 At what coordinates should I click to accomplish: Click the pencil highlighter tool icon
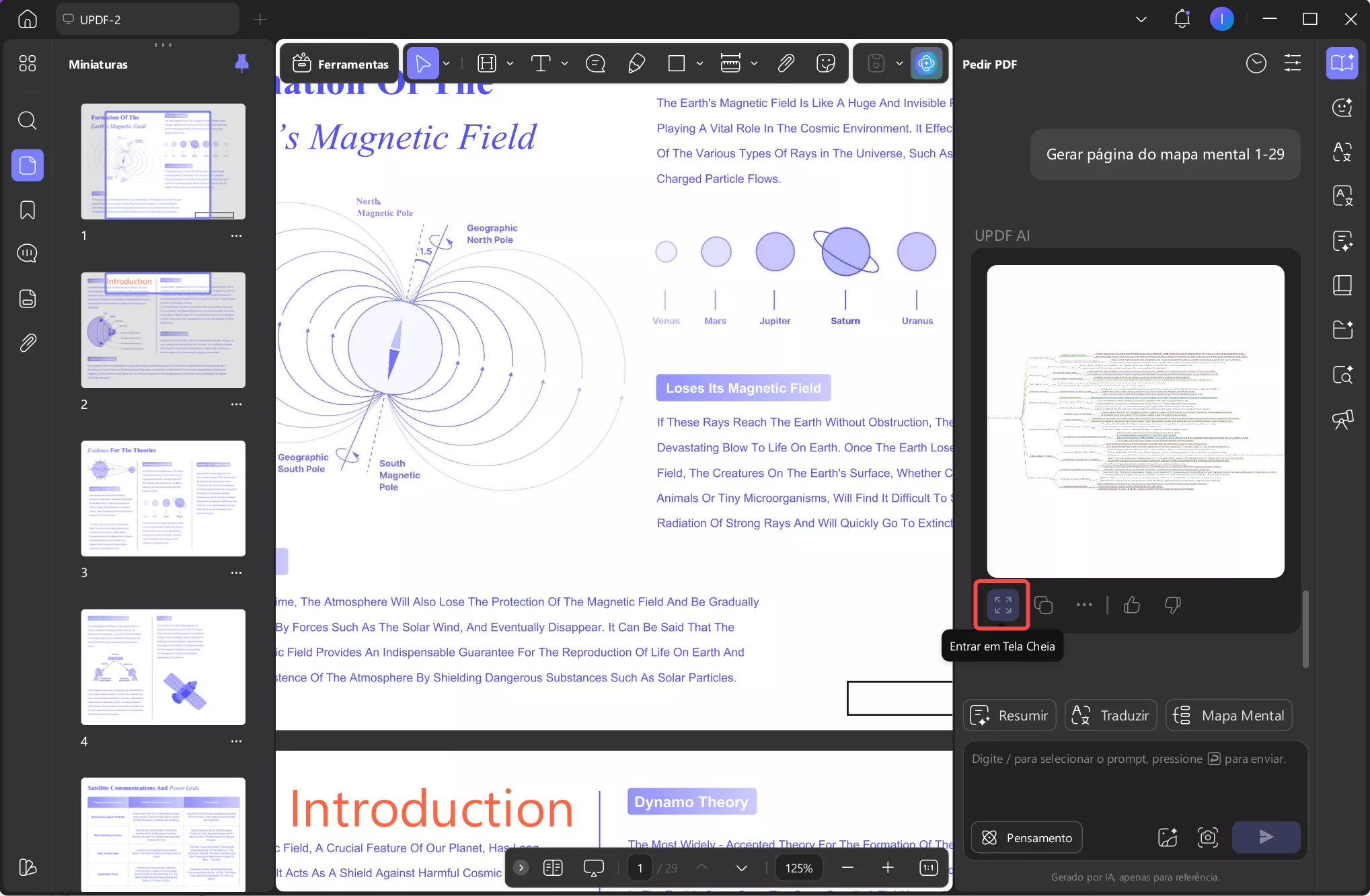point(636,64)
